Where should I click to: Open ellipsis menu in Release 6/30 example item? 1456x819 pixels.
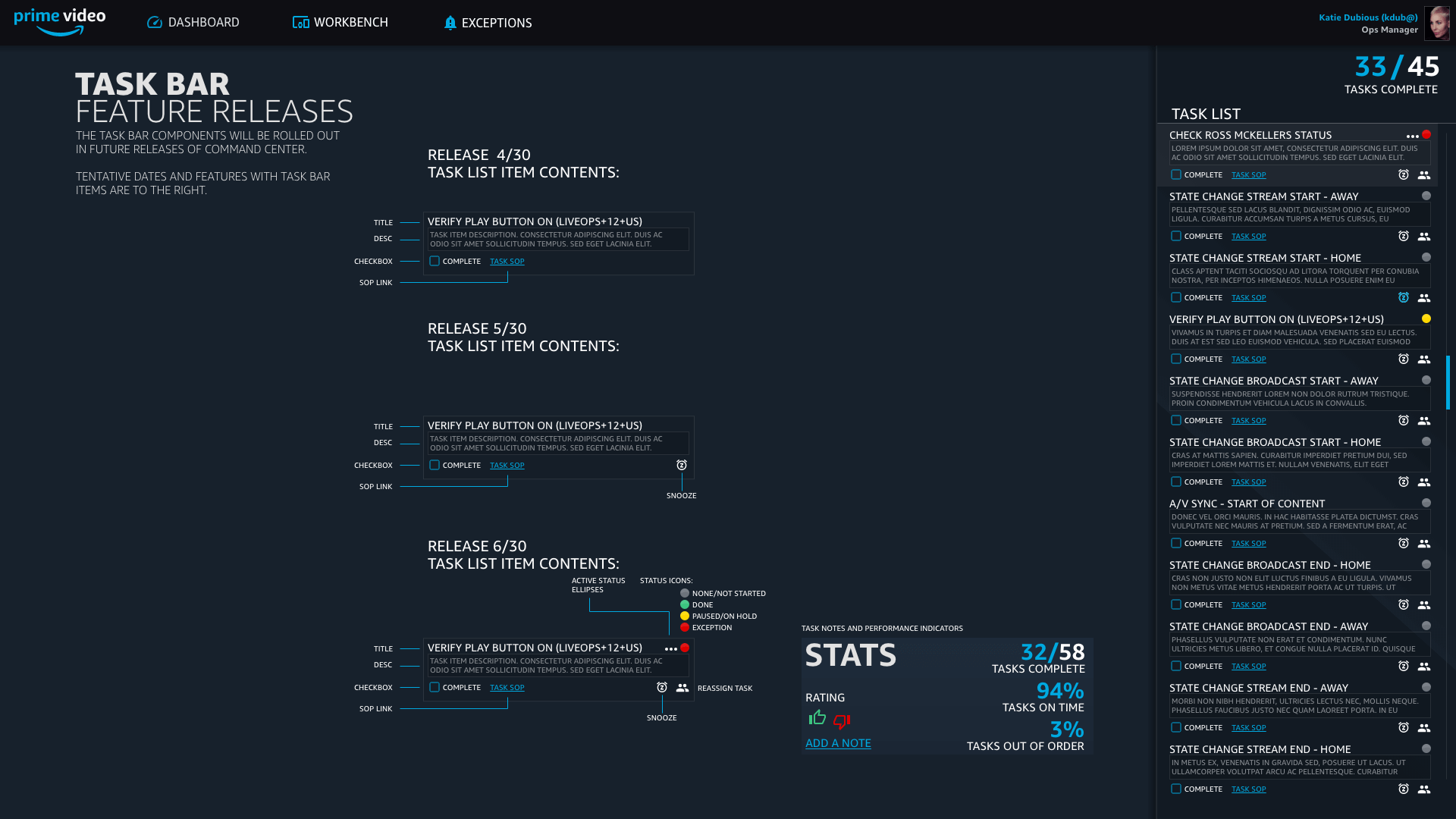(x=670, y=649)
